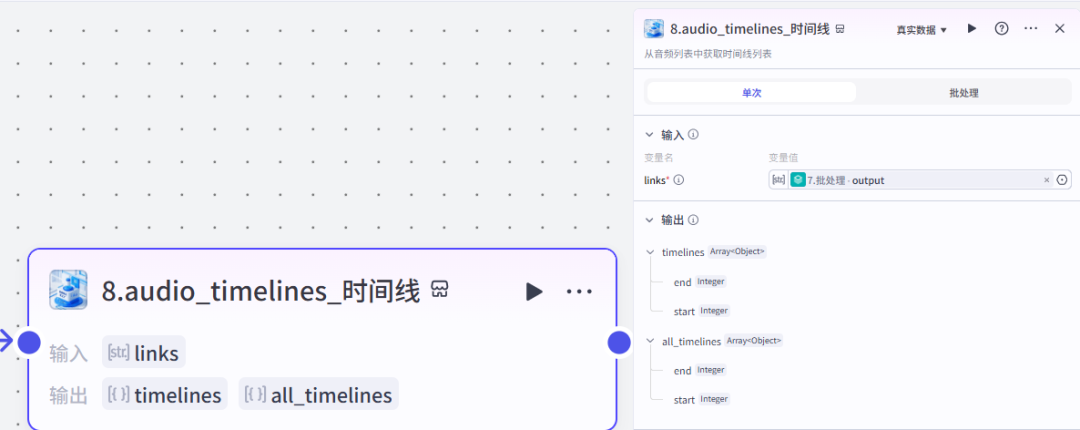This screenshot has height=430, width=1080.
Task: Open the 真实数据 dropdown in panel header
Action: pyautogui.click(x=922, y=30)
